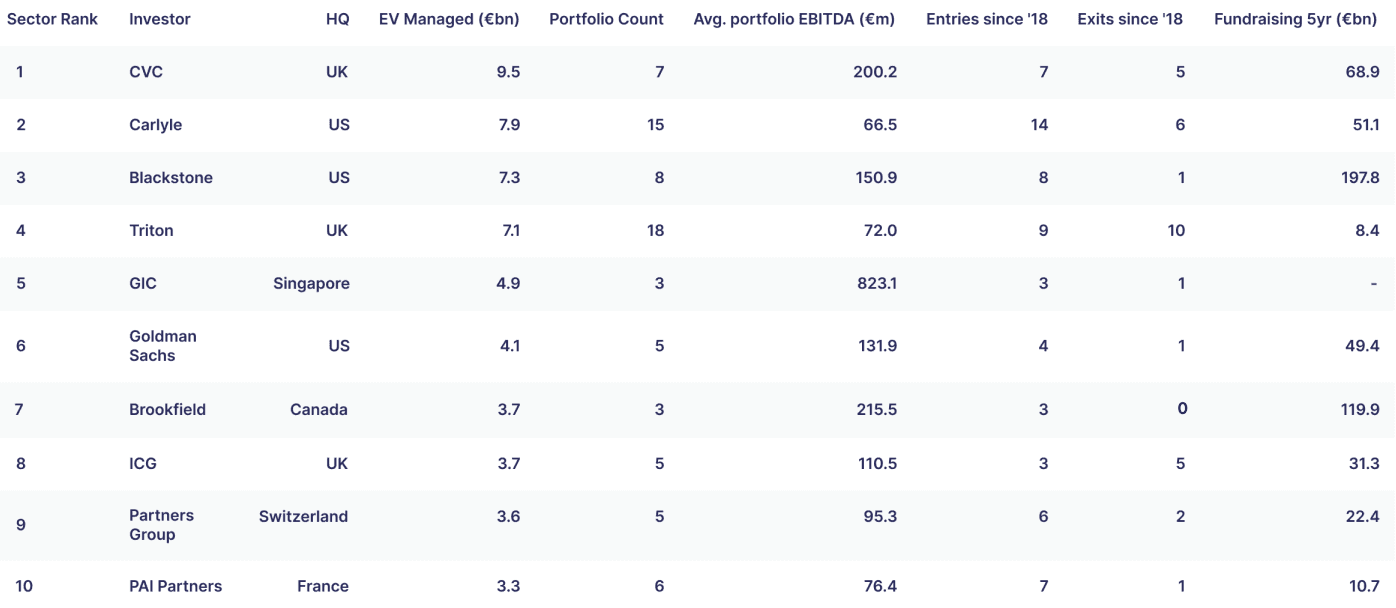The height and width of the screenshot is (608, 1396).
Task: Sort by Exits since '18 header
Action: [1130, 19]
